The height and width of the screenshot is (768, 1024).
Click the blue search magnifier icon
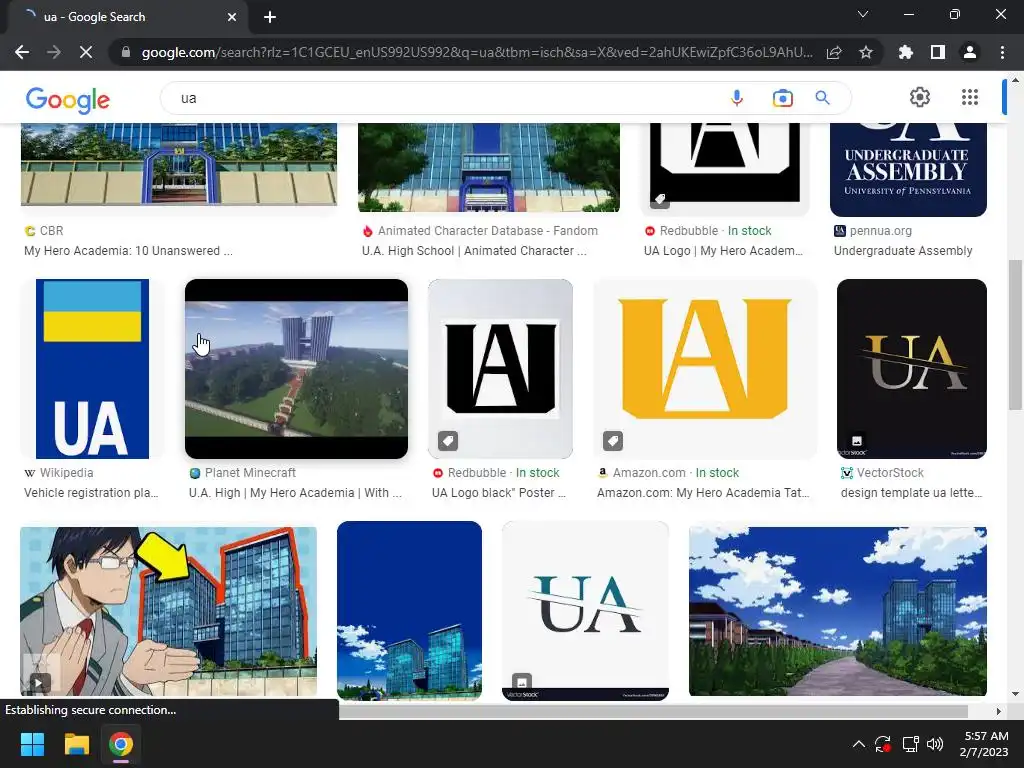click(x=822, y=98)
